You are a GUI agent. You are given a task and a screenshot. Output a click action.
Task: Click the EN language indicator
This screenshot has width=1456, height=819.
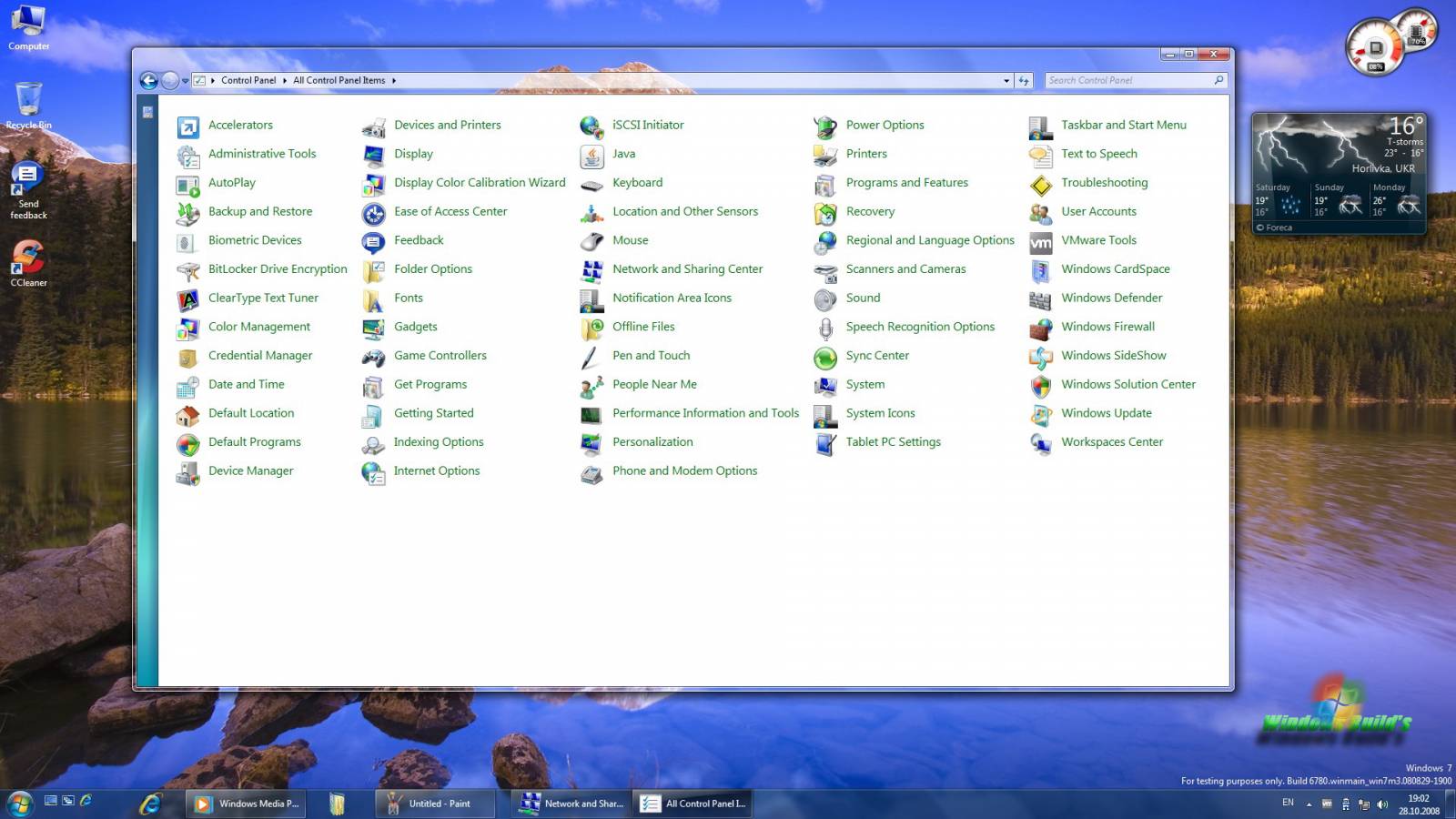coord(1288,803)
